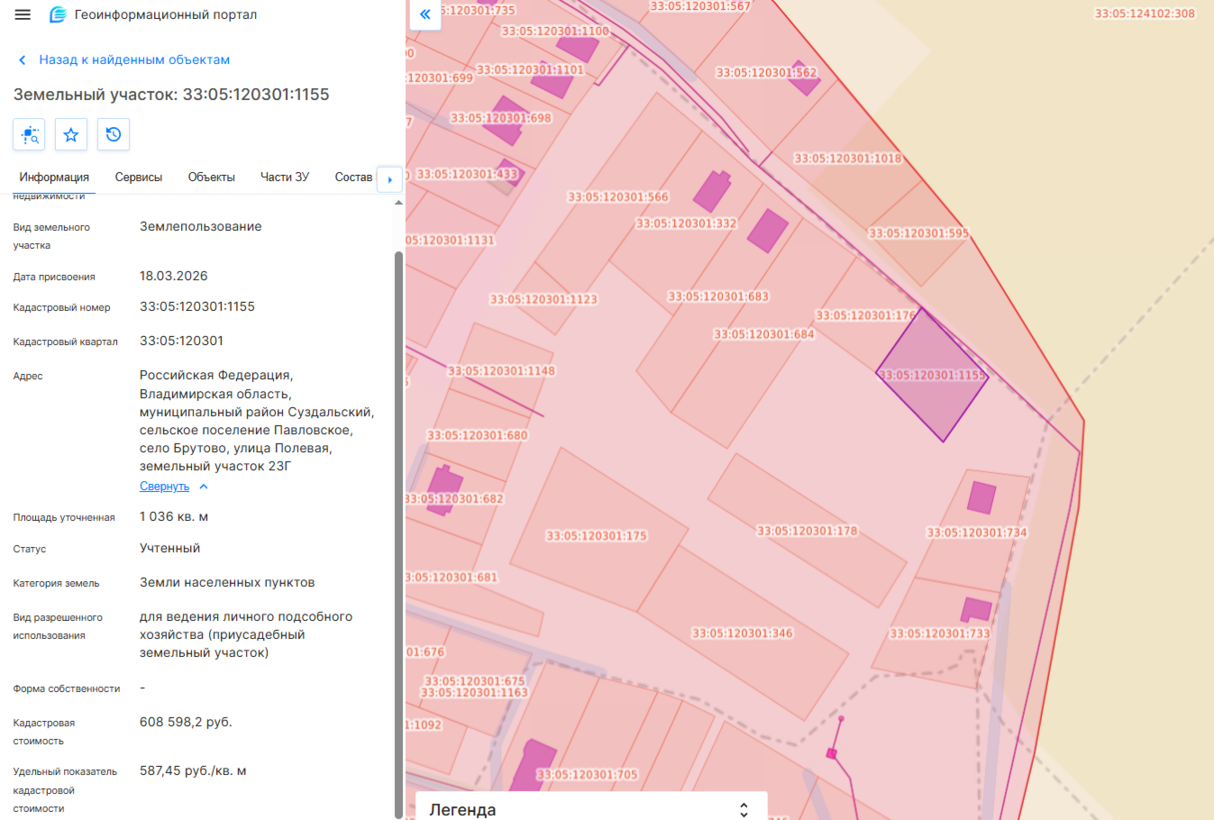Viewport: 1214px width, 820px height.
Task: Click the heading Земельный участок: 33:05:120301:1155
Action: click(x=171, y=94)
